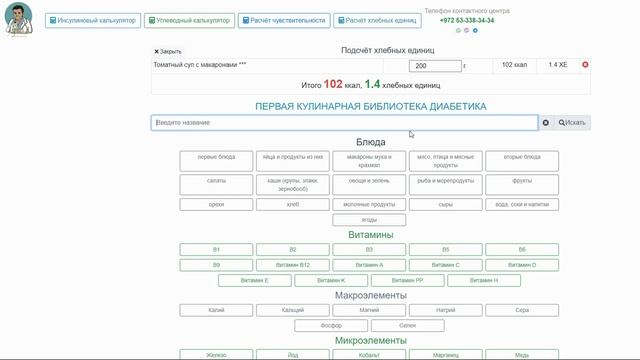
Task: Click the blue messenger icon under phone
Action: 475,31
